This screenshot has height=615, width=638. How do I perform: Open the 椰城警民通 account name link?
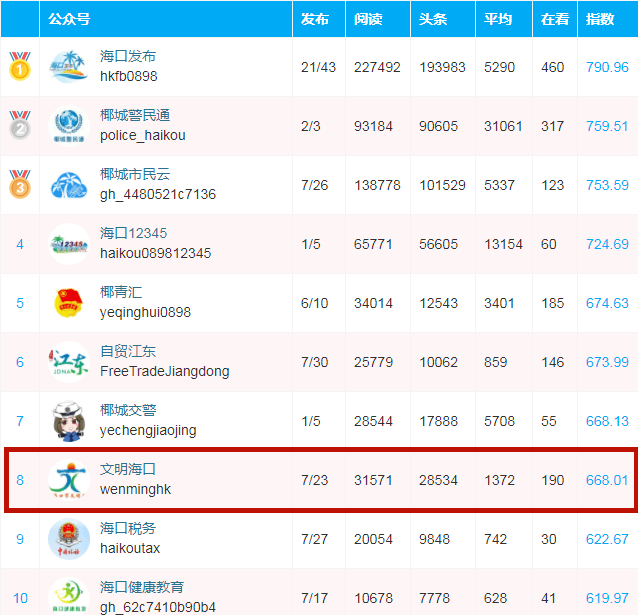[135, 115]
